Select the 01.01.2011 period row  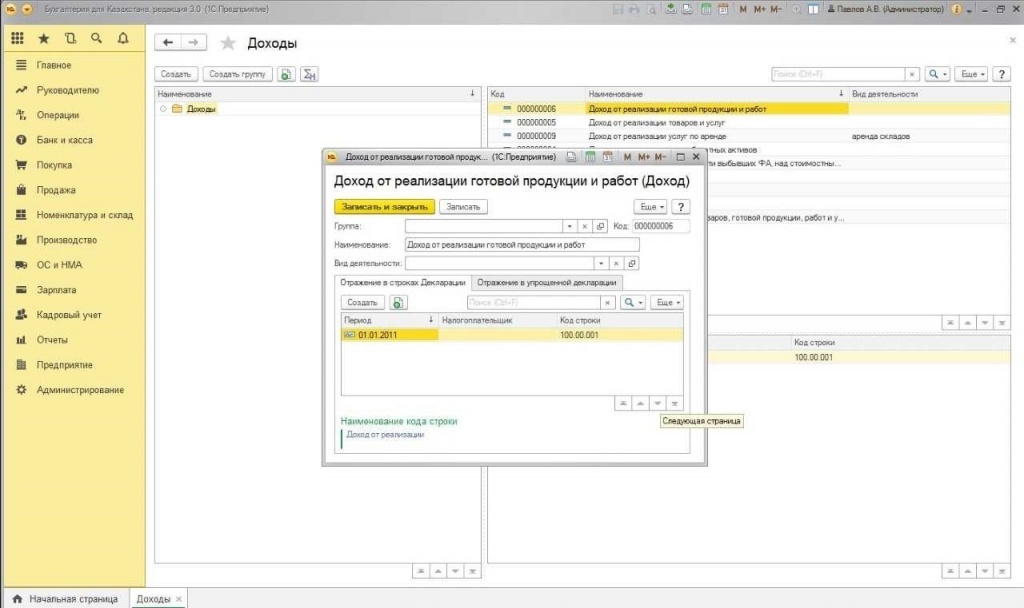coord(390,335)
